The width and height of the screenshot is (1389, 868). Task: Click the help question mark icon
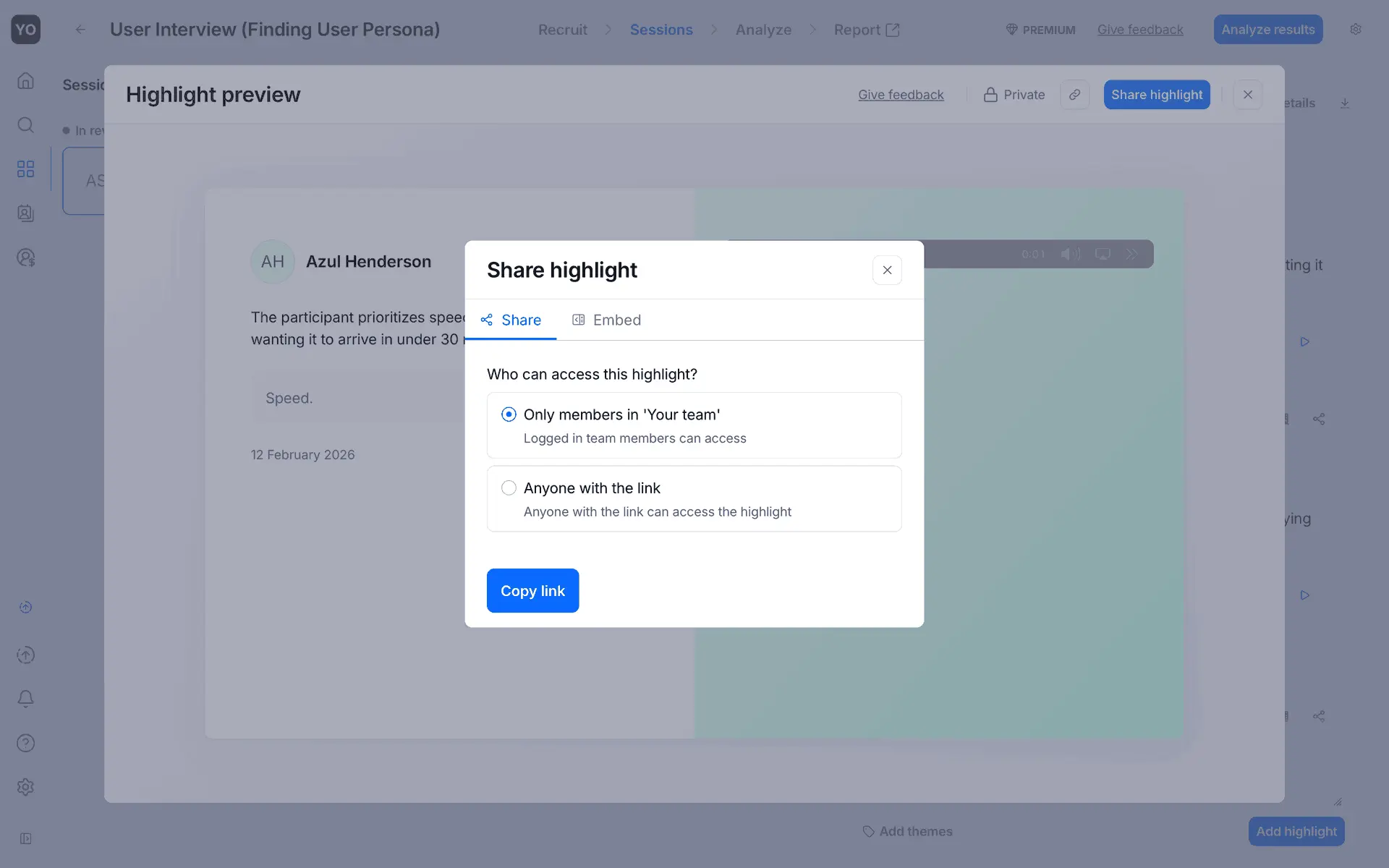[25, 743]
